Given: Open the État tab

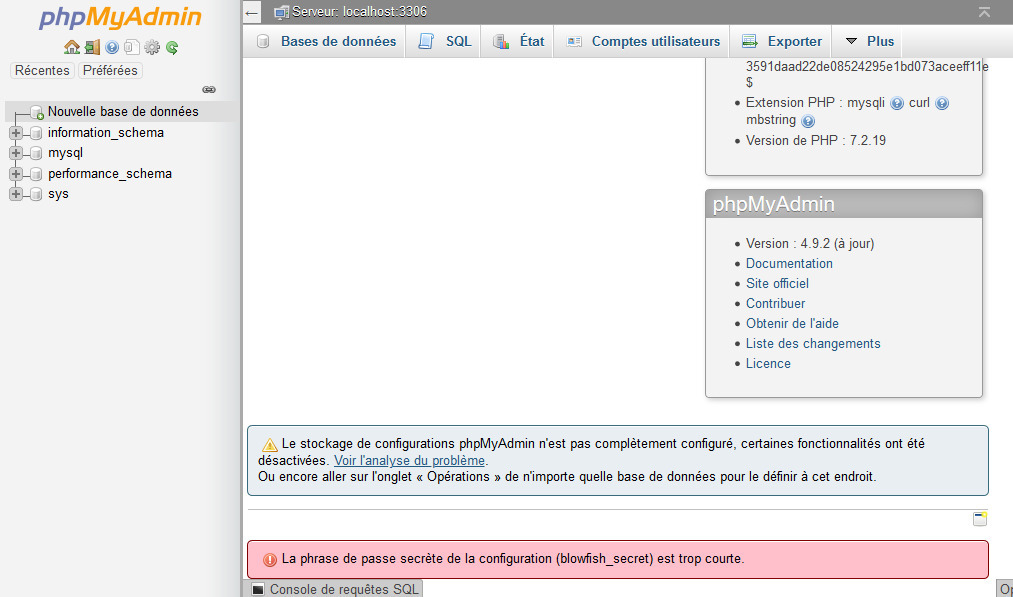Looking at the screenshot, I should point(518,41).
